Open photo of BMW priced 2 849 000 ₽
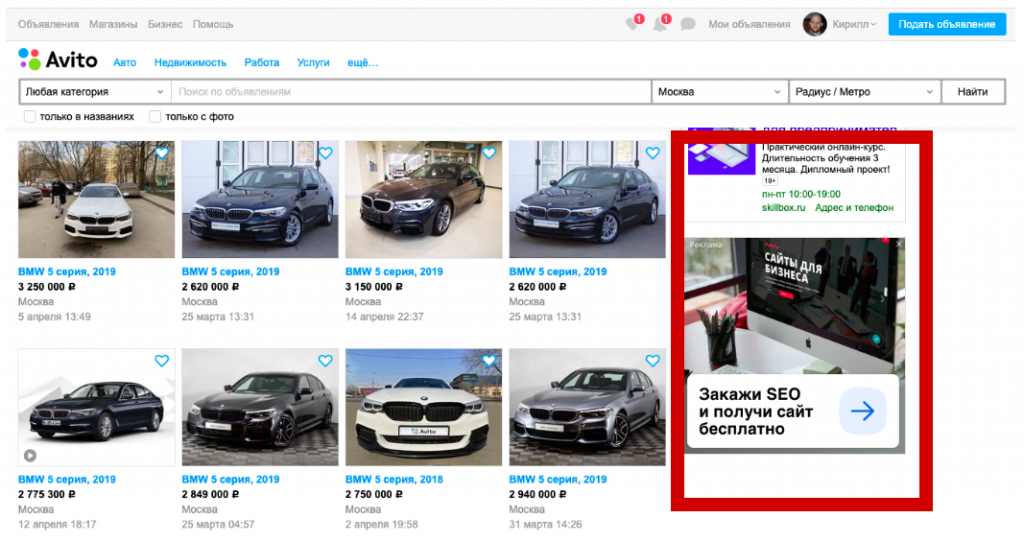This screenshot has width=1024, height=541. 260,407
